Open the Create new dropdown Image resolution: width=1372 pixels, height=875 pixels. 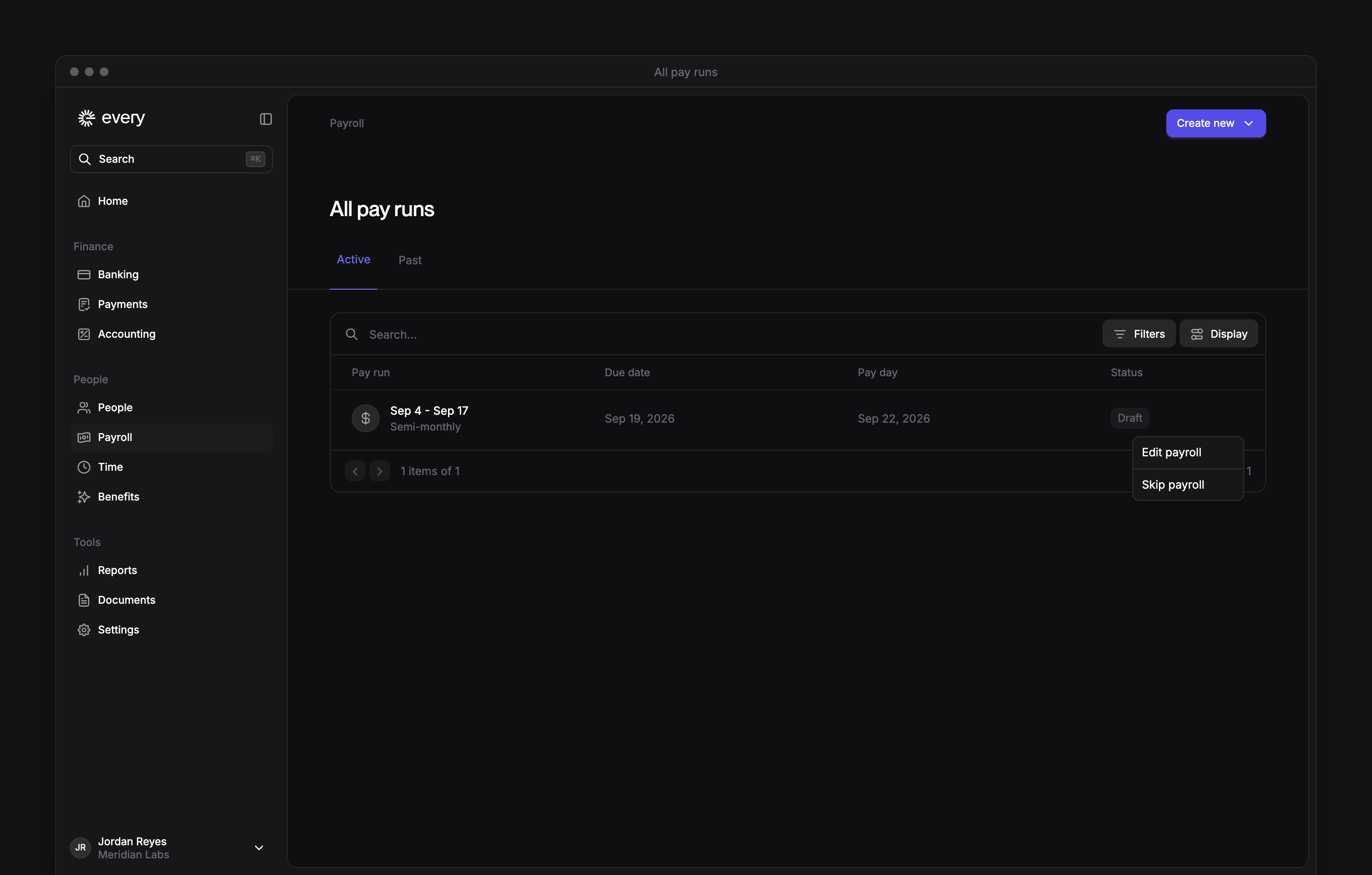click(x=1215, y=123)
